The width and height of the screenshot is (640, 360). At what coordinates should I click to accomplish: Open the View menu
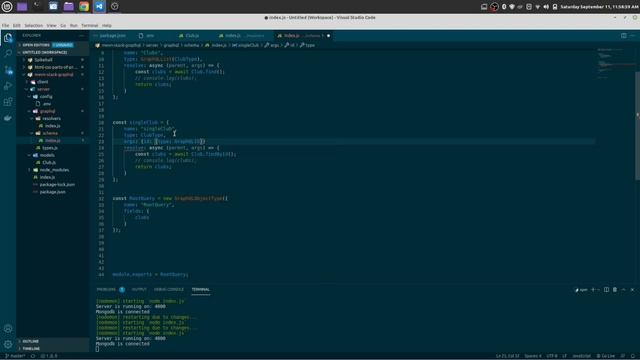click(x=51, y=25)
